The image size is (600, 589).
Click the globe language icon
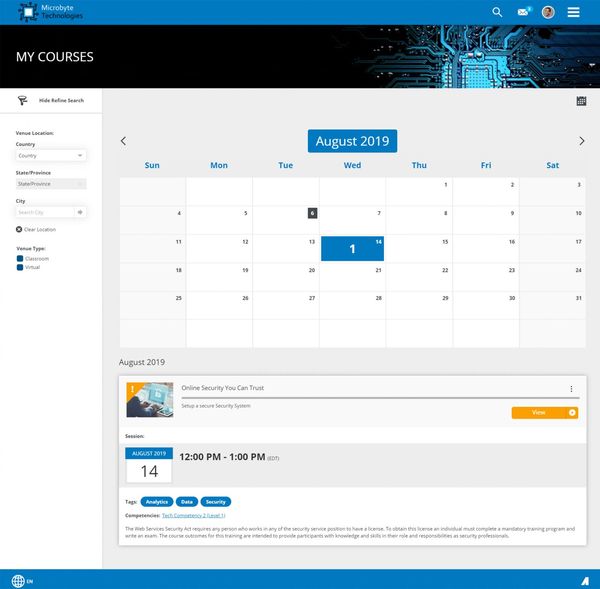coord(18,581)
